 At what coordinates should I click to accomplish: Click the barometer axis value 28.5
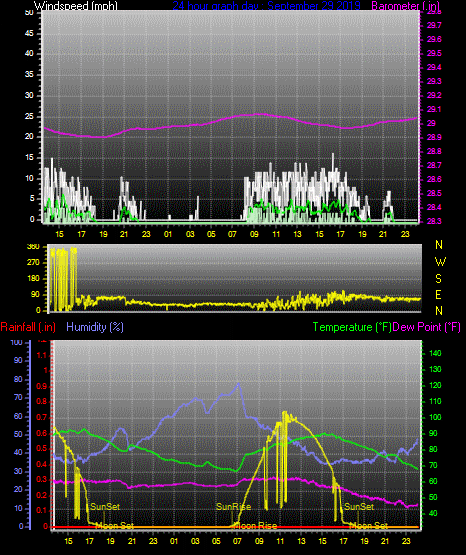[x=434, y=193]
